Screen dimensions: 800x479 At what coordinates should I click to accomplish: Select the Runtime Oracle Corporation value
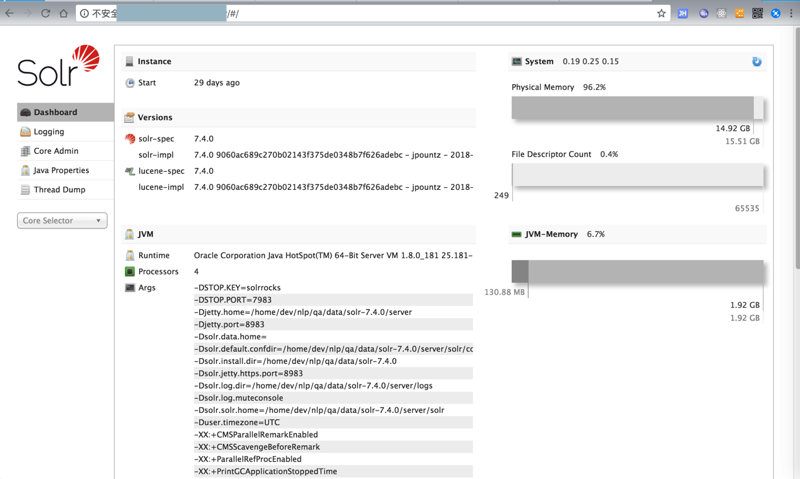pos(333,255)
